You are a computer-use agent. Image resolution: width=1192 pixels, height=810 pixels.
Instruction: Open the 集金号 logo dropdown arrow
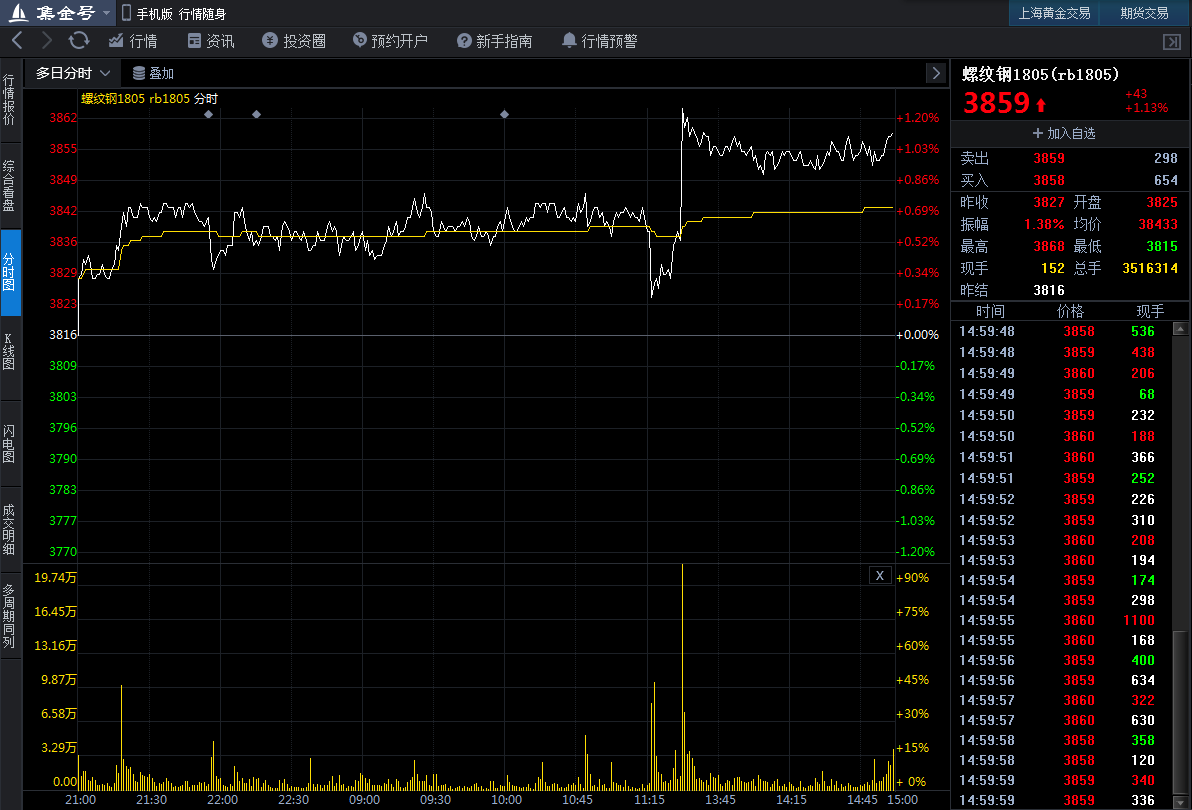pyautogui.click(x=107, y=14)
